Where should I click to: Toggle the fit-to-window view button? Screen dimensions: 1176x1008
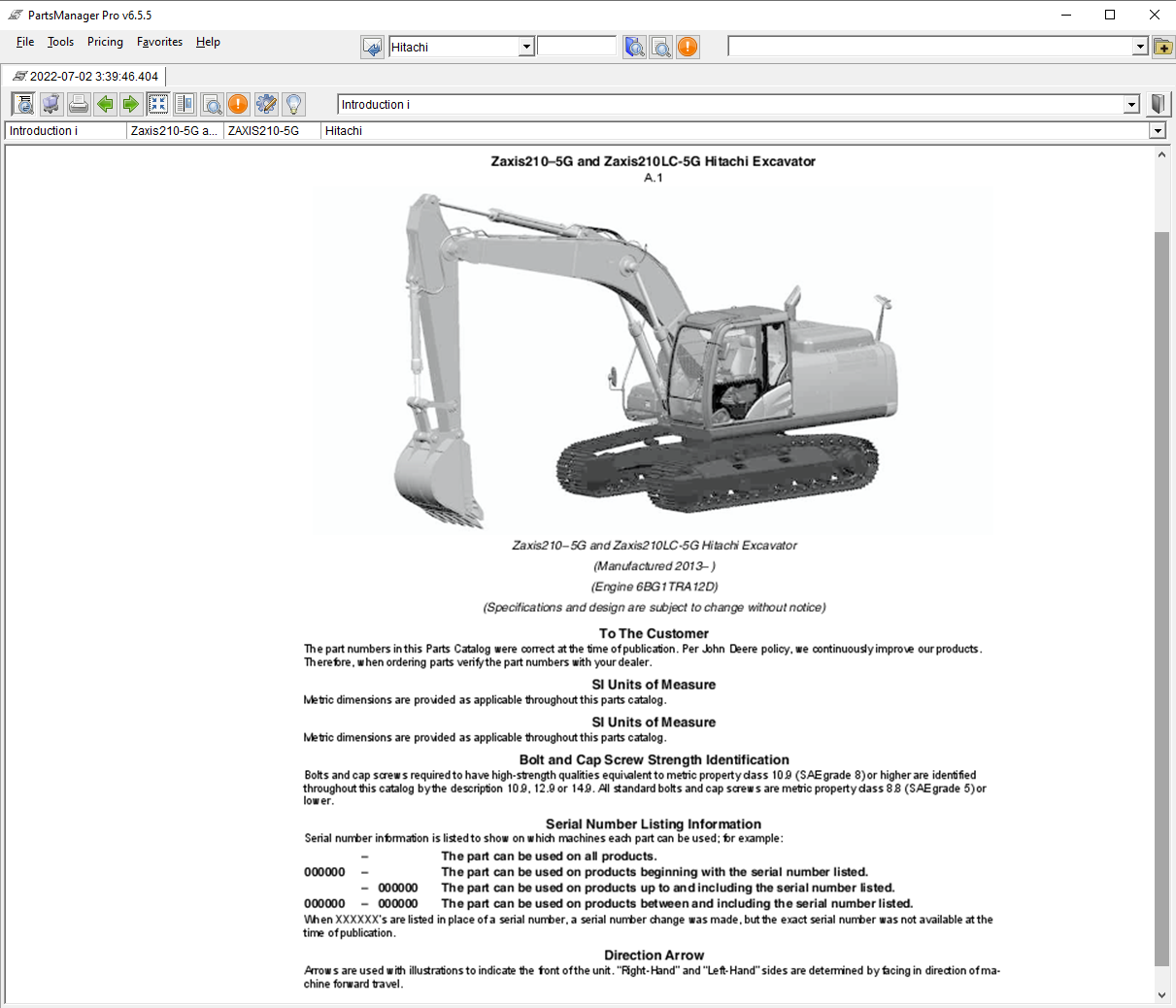click(x=158, y=104)
